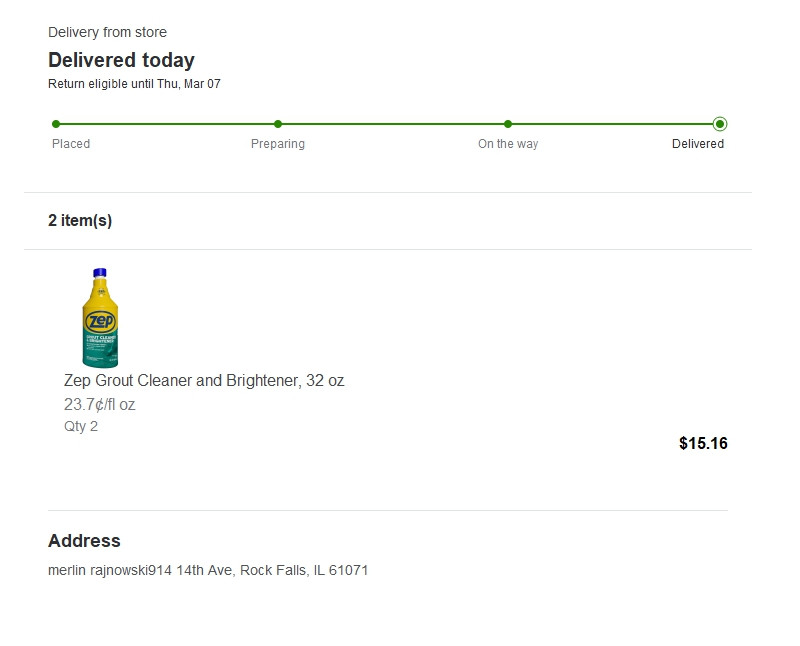Click the Delivered status circle icon
800x646 pixels.
pyautogui.click(x=720, y=124)
